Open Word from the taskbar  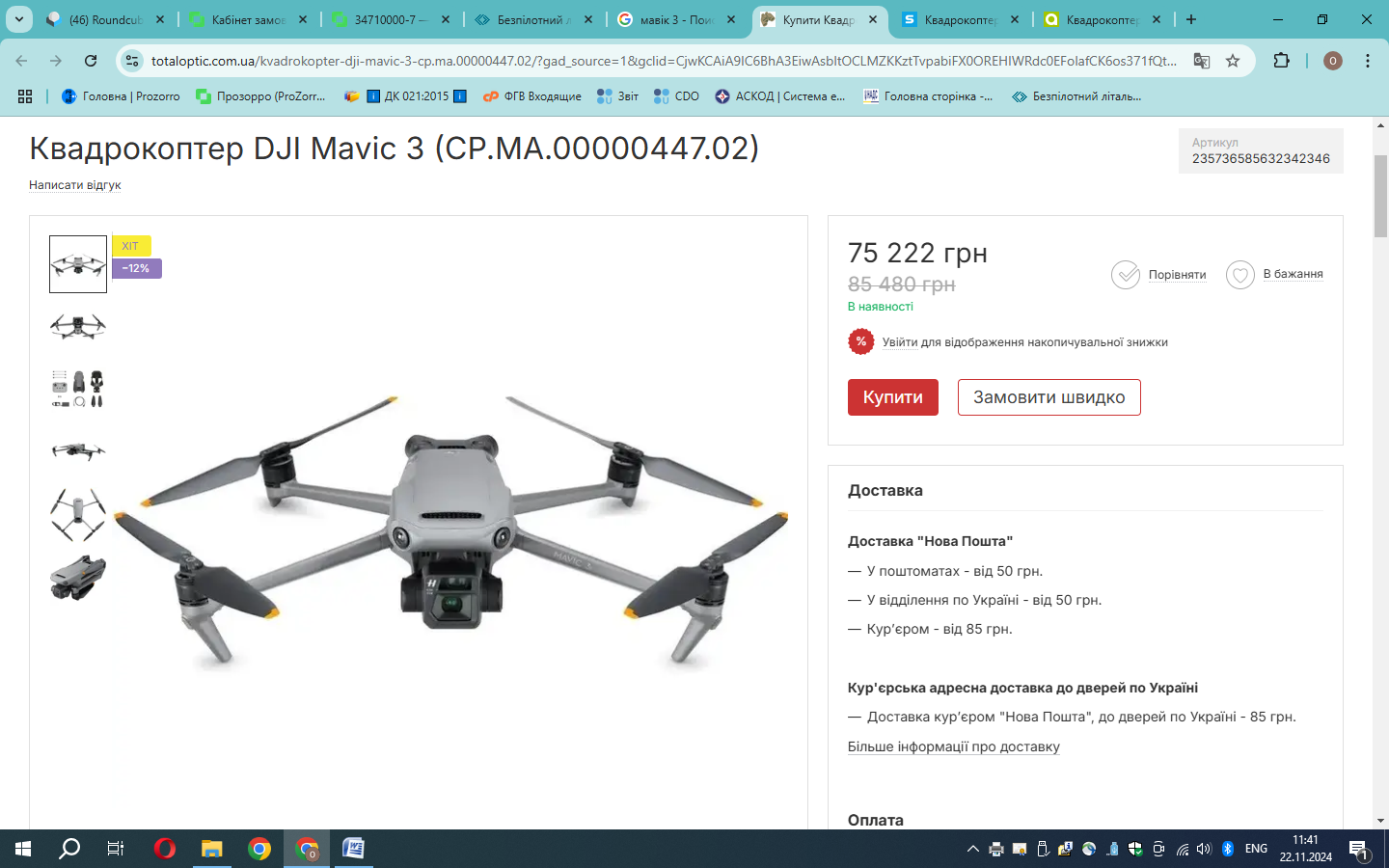(x=354, y=849)
